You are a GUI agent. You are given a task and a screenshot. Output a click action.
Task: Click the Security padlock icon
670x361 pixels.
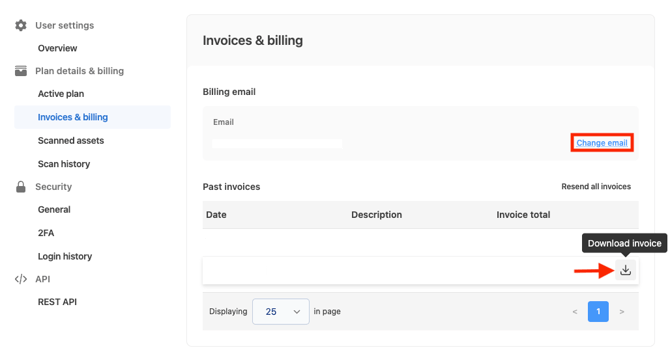point(21,187)
